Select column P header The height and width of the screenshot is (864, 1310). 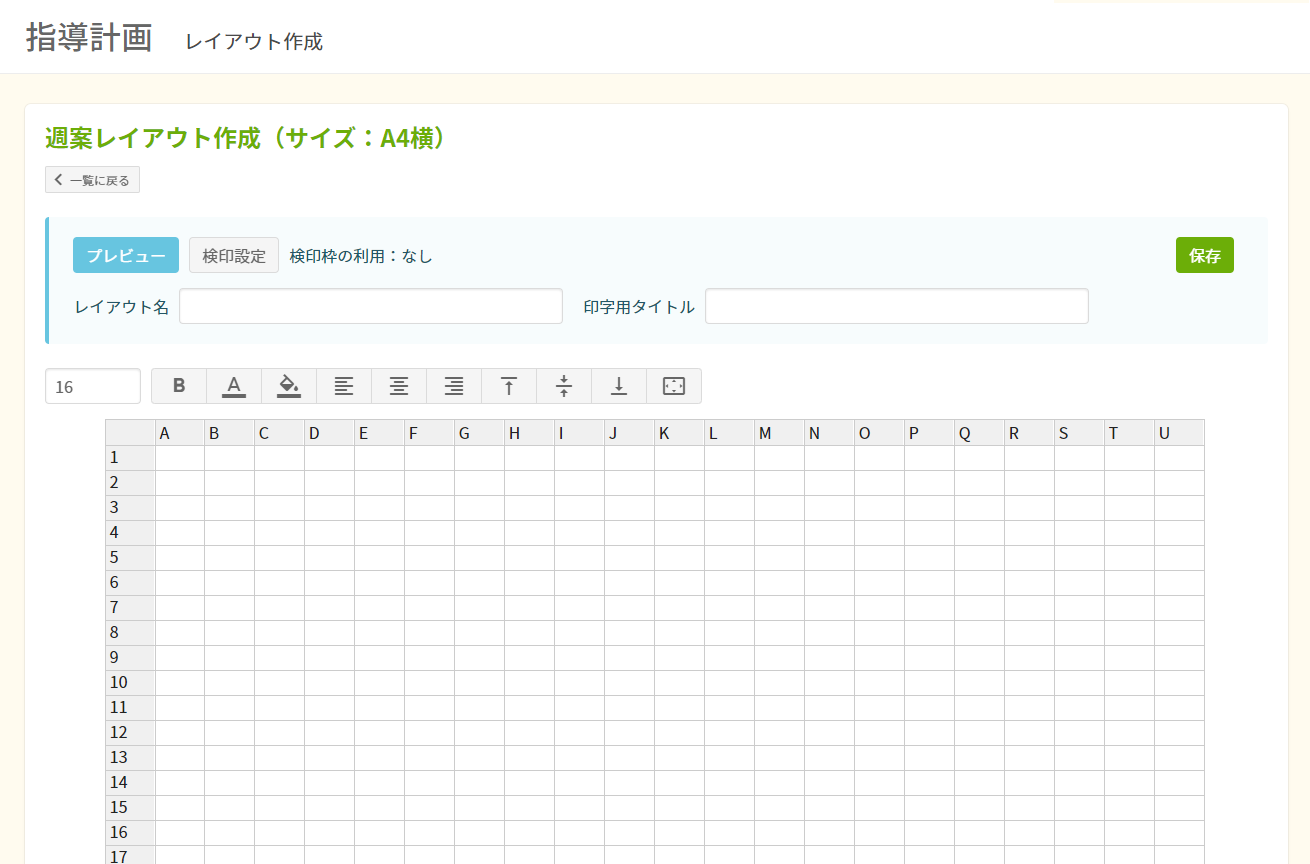coord(930,433)
